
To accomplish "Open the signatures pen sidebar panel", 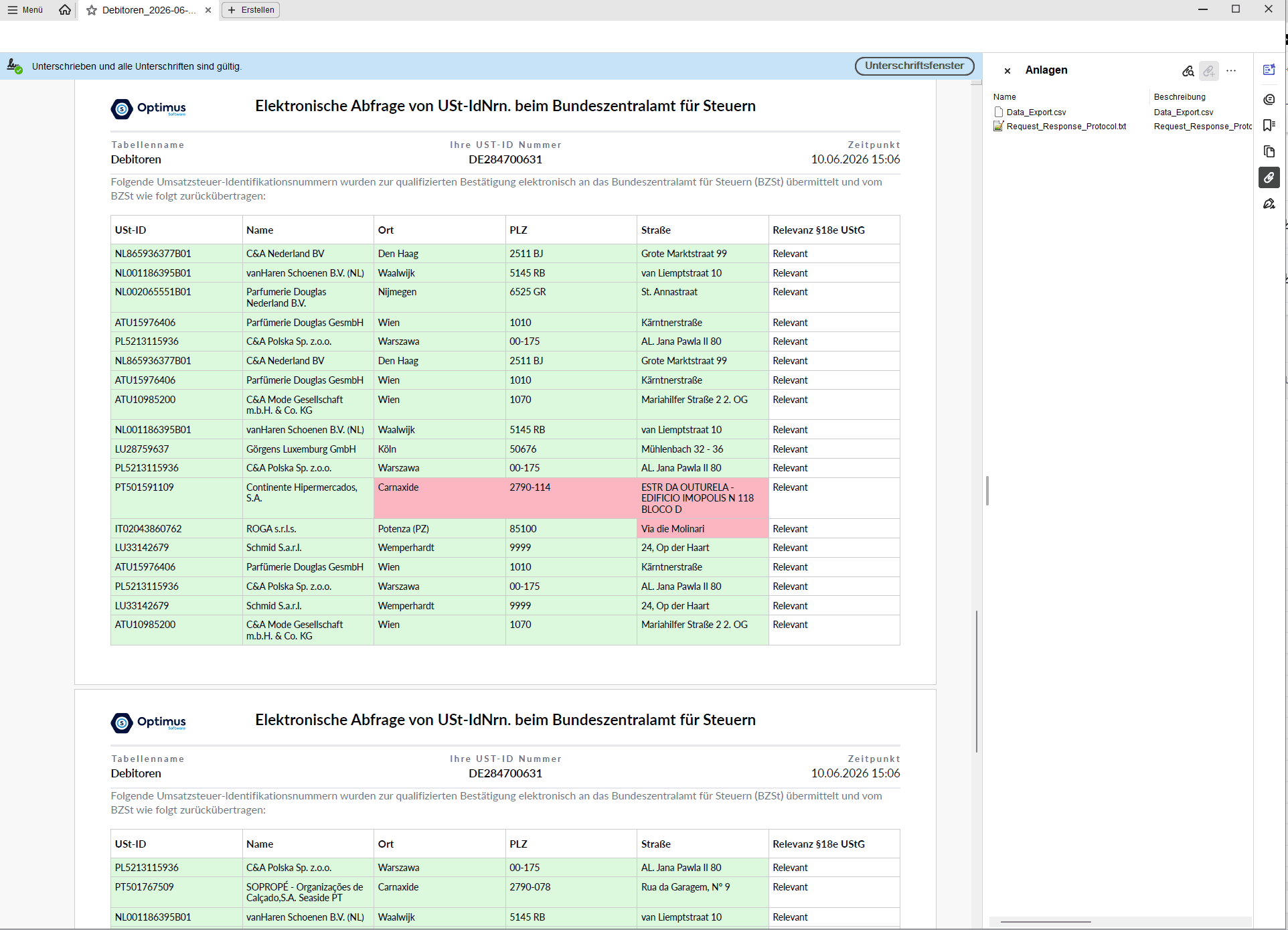I will point(1269,204).
